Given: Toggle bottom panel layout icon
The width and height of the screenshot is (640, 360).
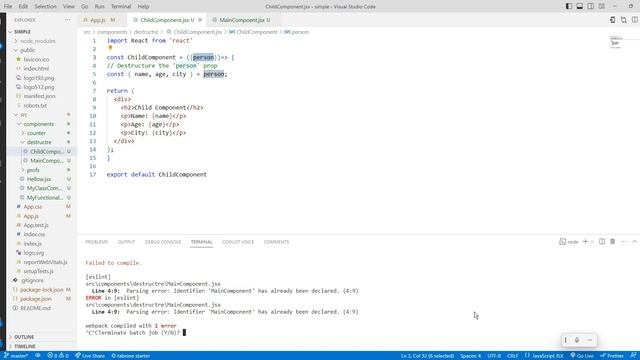Looking at the screenshot, I should [580, 7].
